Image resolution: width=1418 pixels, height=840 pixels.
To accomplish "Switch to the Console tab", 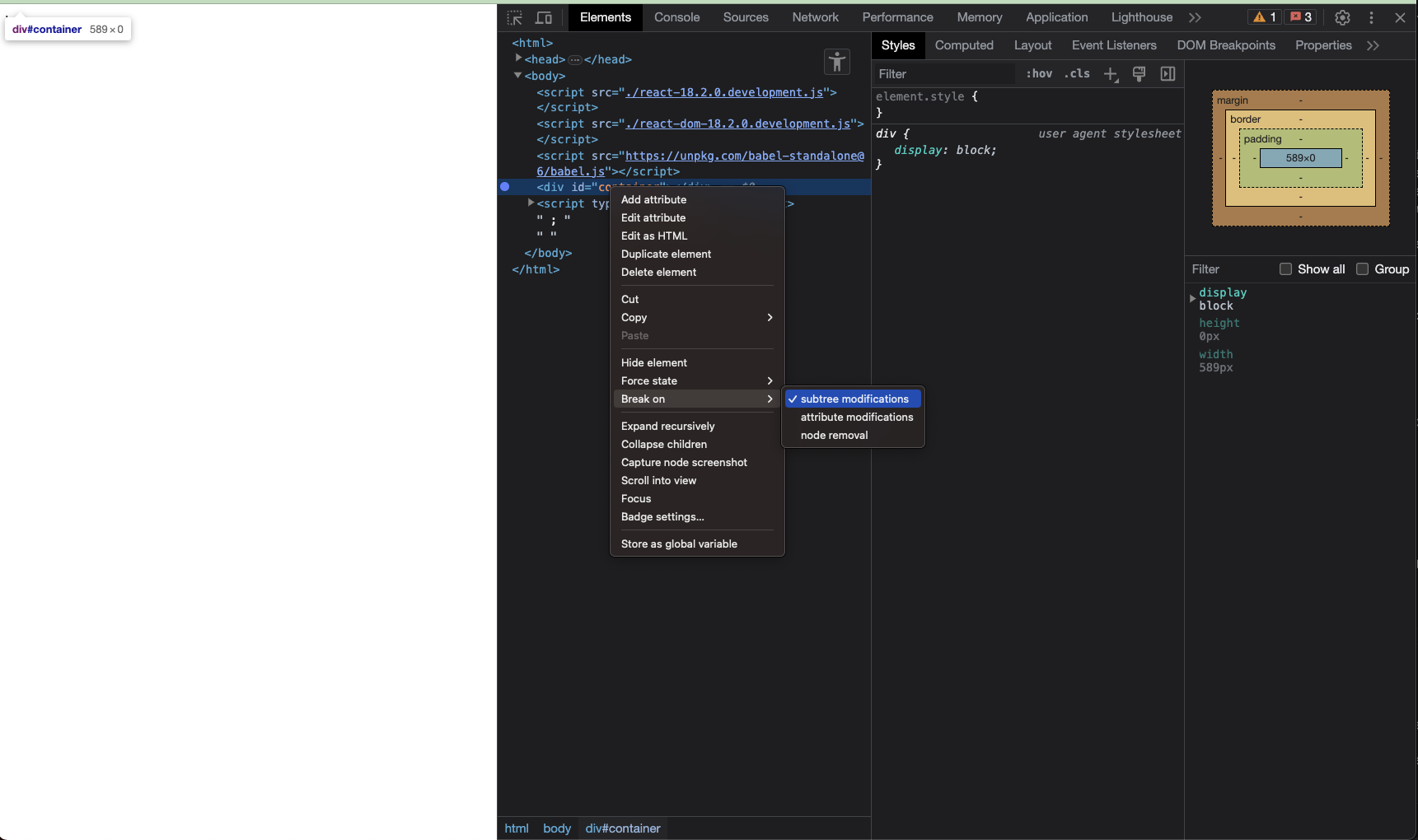I will click(x=676, y=17).
